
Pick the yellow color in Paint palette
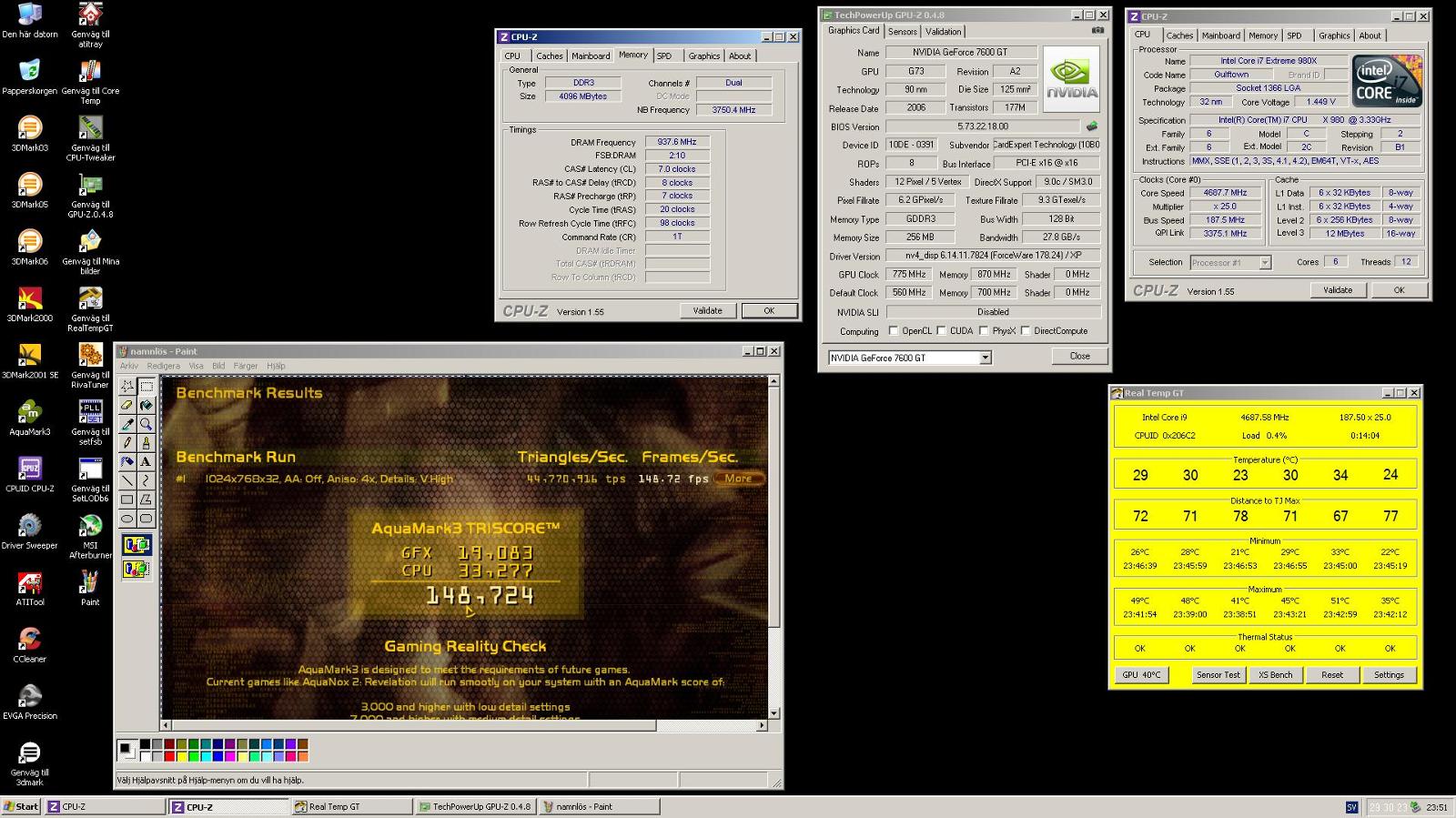point(181,756)
